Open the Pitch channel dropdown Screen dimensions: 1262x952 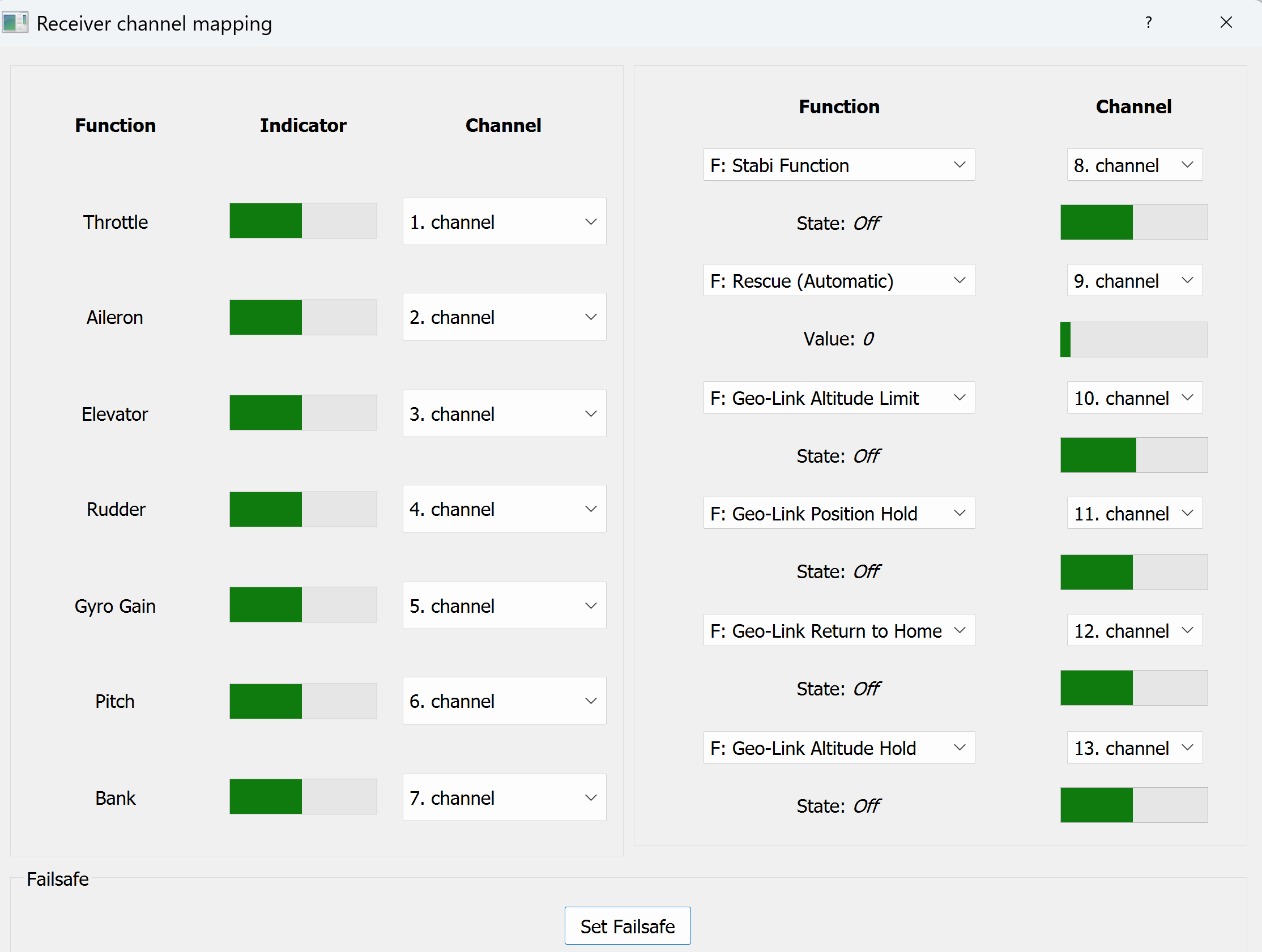(x=504, y=701)
